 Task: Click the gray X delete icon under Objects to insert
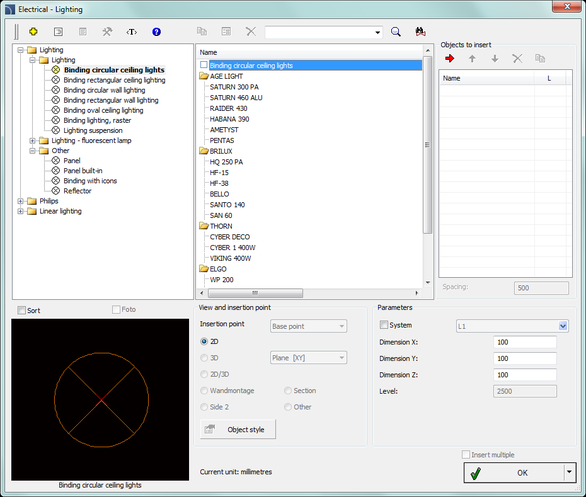pos(517,58)
